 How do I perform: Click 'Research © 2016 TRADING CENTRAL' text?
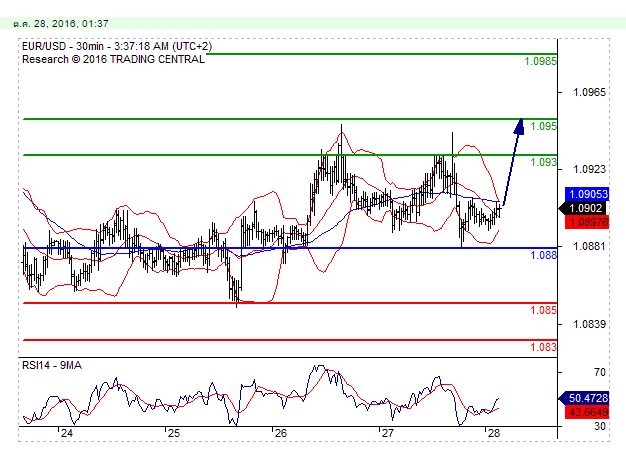(x=113, y=59)
